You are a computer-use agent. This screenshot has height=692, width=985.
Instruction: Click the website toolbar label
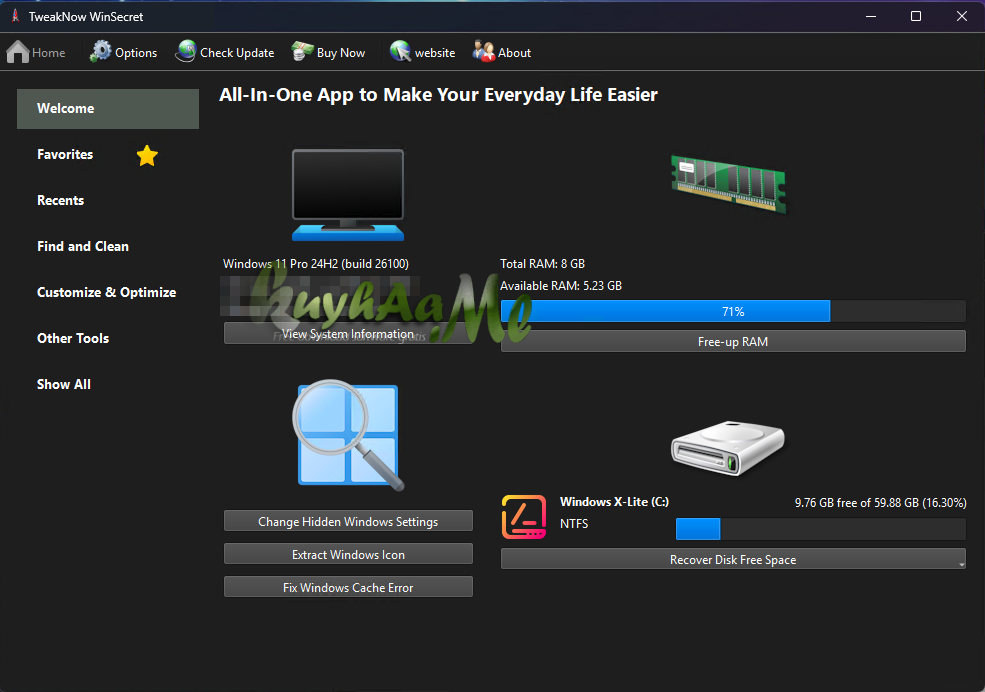pos(435,53)
